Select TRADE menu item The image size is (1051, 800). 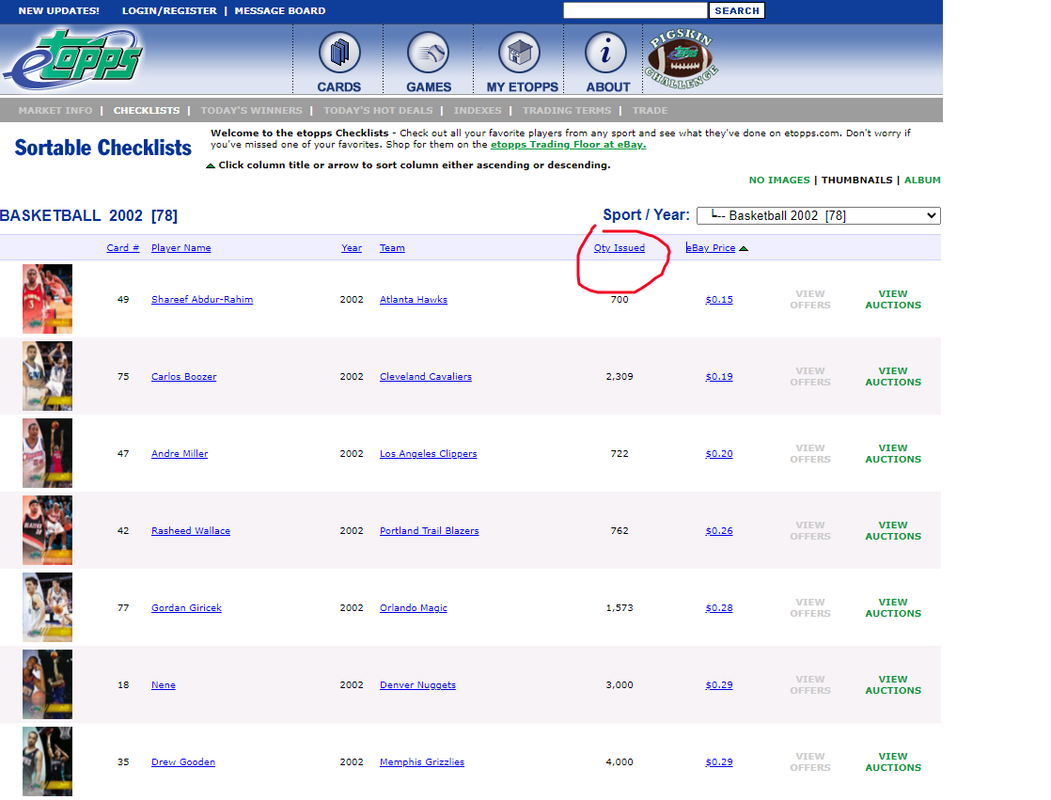pyautogui.click(x=650, y=111)
